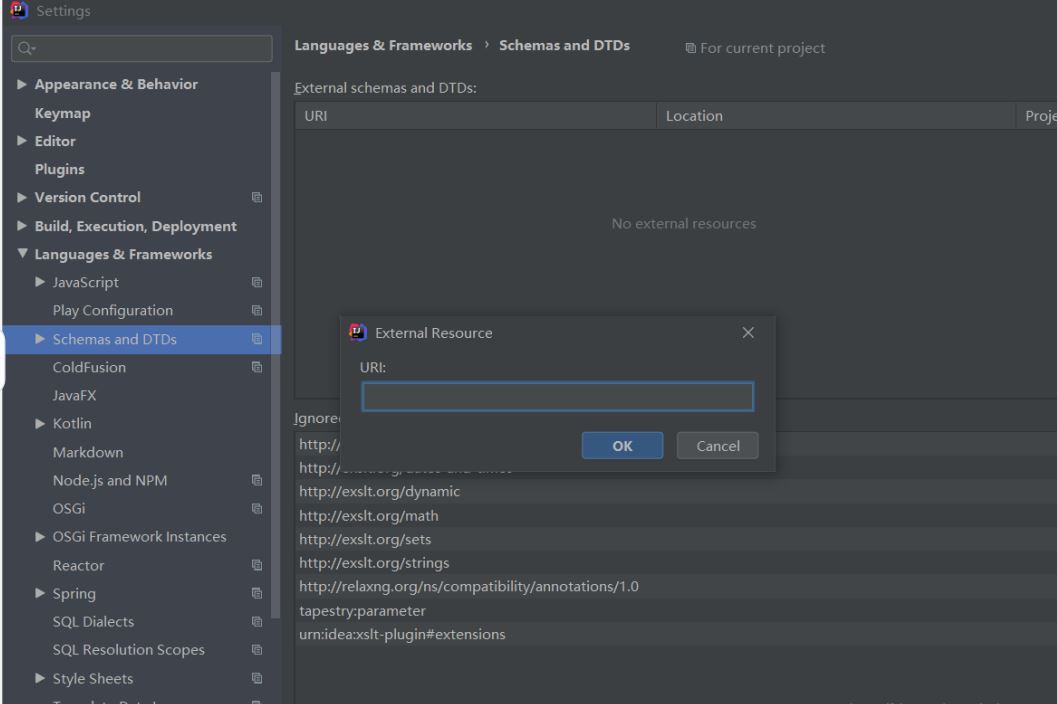Open the Keymap settings page
This screenshot has height=704, width=1057.
point(63,113)
